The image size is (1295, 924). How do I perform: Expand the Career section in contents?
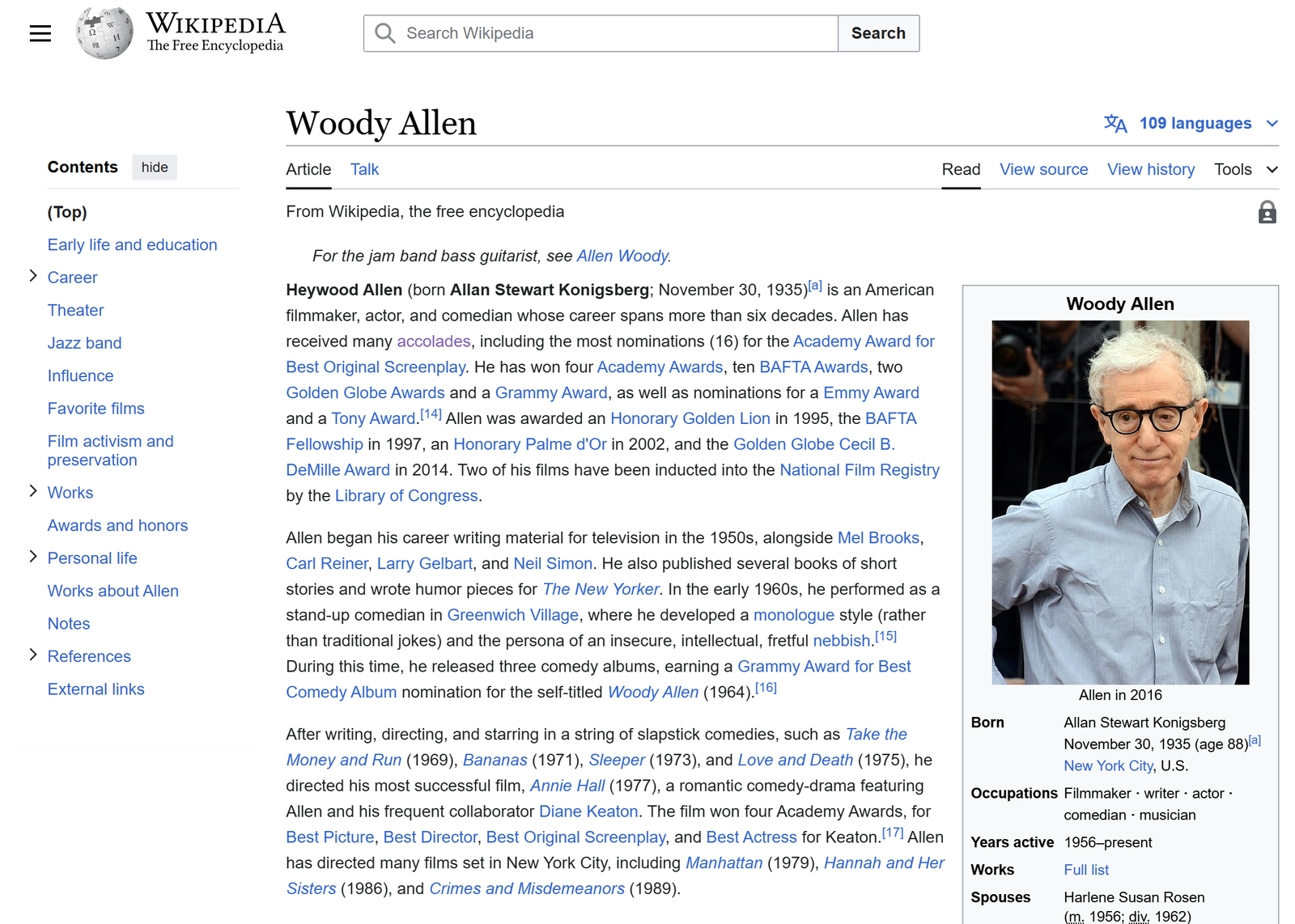coord(33,277)
